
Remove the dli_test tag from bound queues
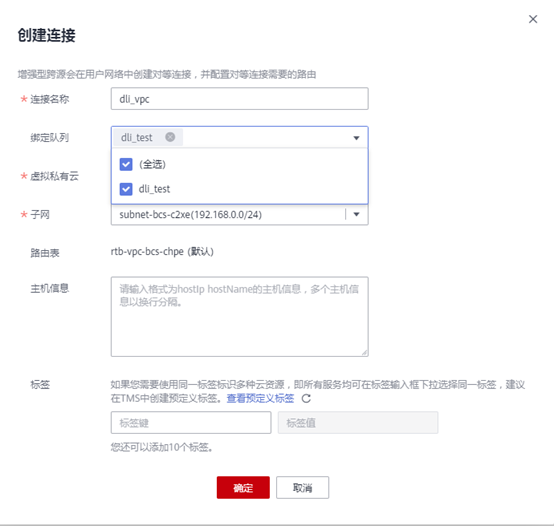(170, 137)
